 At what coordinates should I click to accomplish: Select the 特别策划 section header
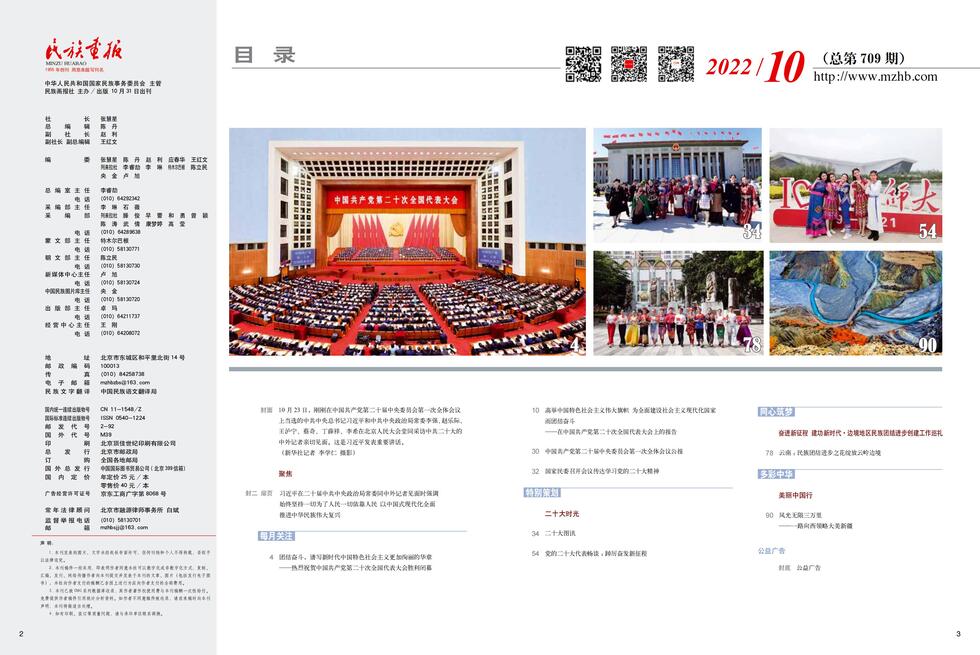[x=542, y=493]
